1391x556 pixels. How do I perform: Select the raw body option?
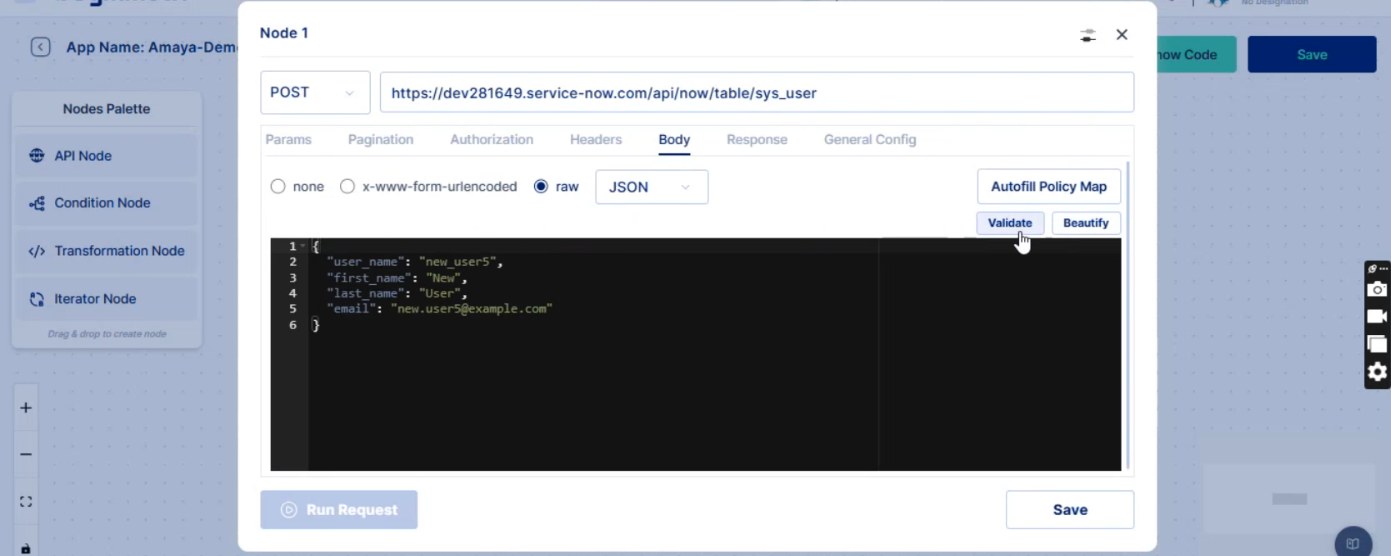pos(541,187)
